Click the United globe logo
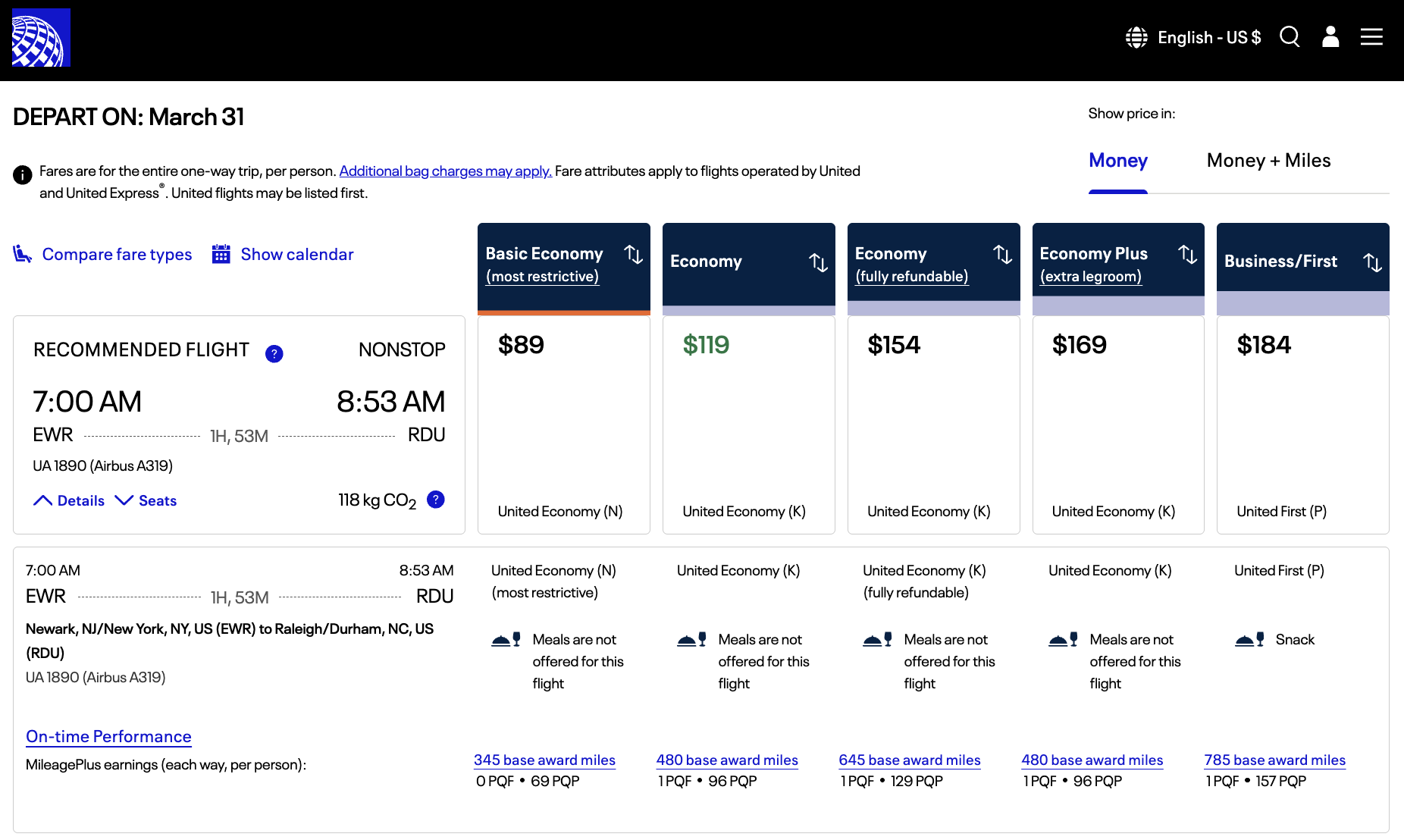Viewport: 1404px width, 840px height. coord(41,37)
